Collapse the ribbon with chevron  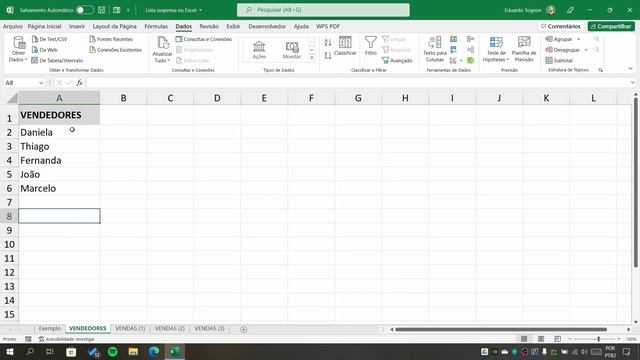coord(631,69)
